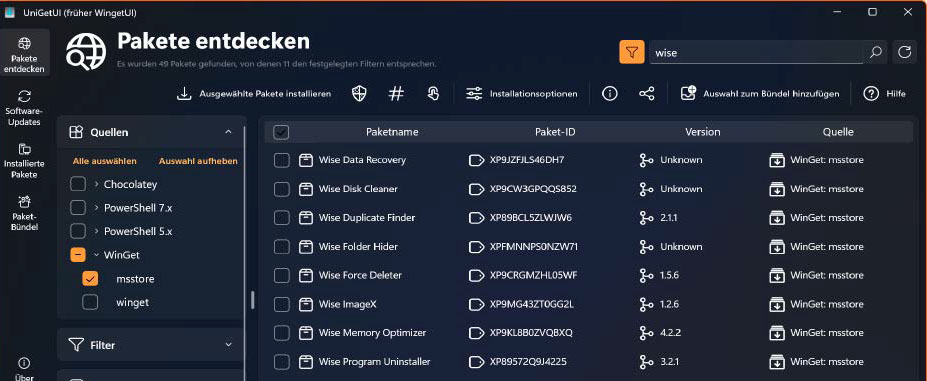
Task: Open Pakete entdecken in the sidebar
Action: (24, 53)
